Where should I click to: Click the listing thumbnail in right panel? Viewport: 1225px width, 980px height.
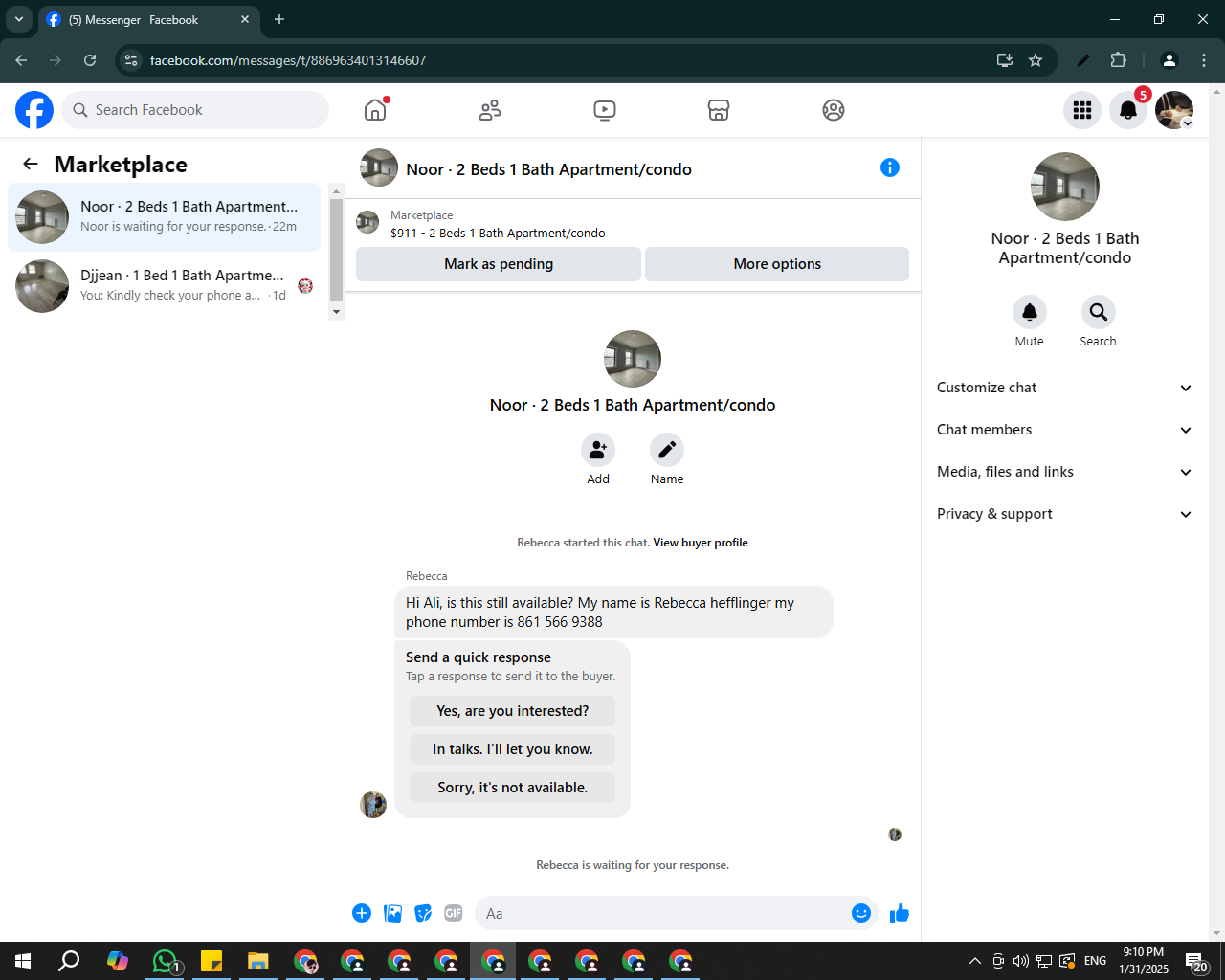tap(1065, 187)
